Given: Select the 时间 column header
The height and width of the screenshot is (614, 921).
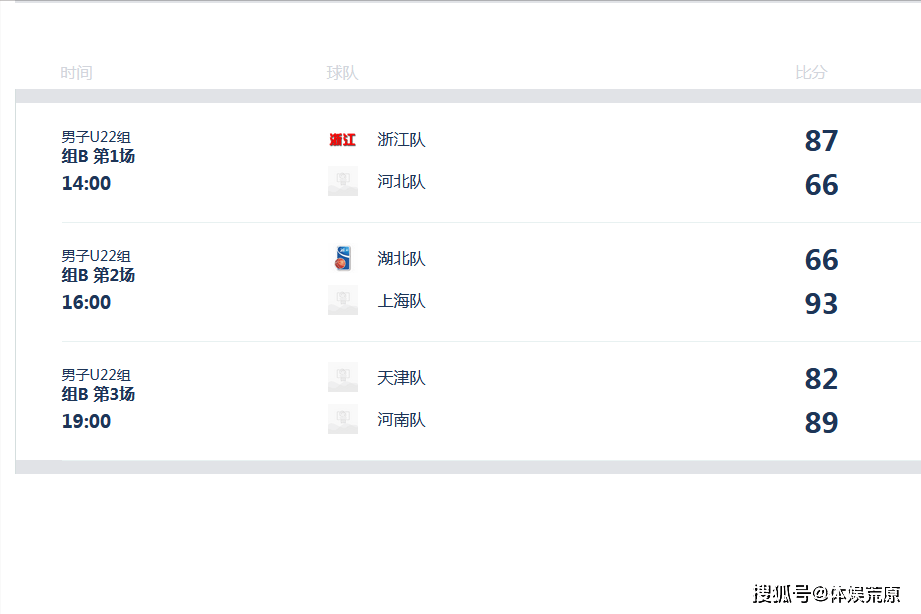Looking at the screenshot, I should [76, 73].
